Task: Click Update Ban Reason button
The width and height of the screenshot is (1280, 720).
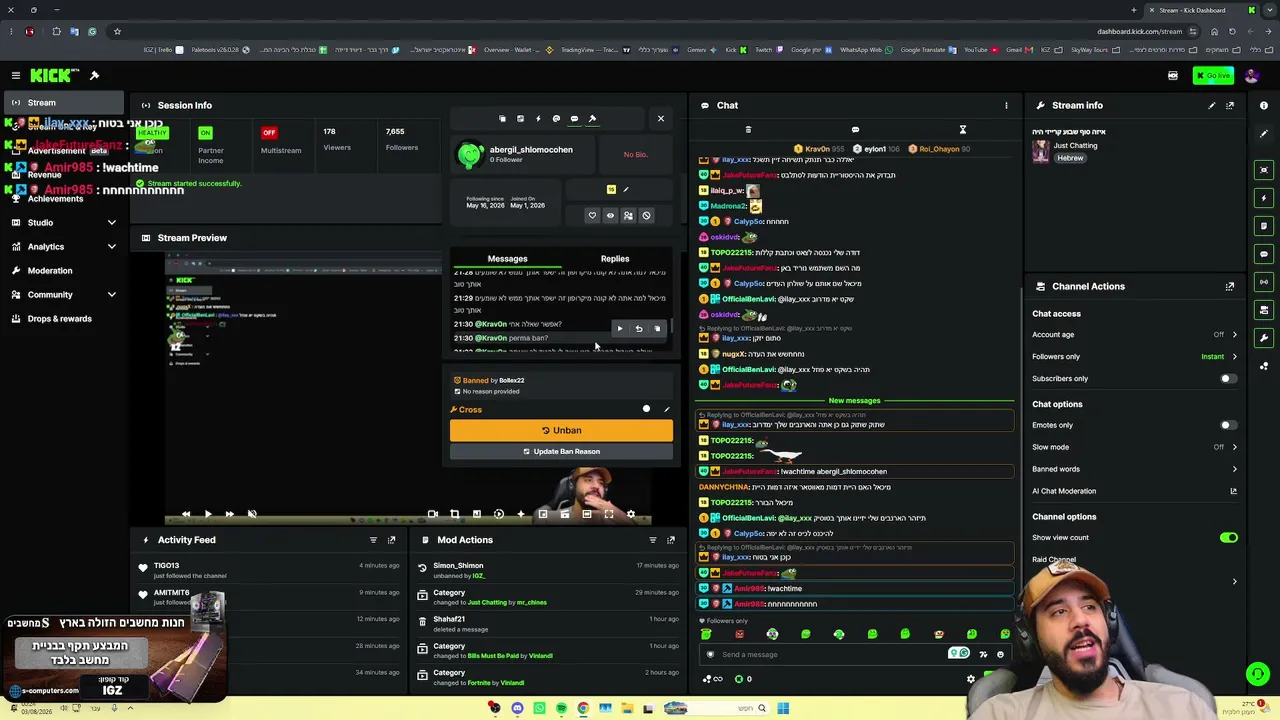Action: tap(561, 451)
